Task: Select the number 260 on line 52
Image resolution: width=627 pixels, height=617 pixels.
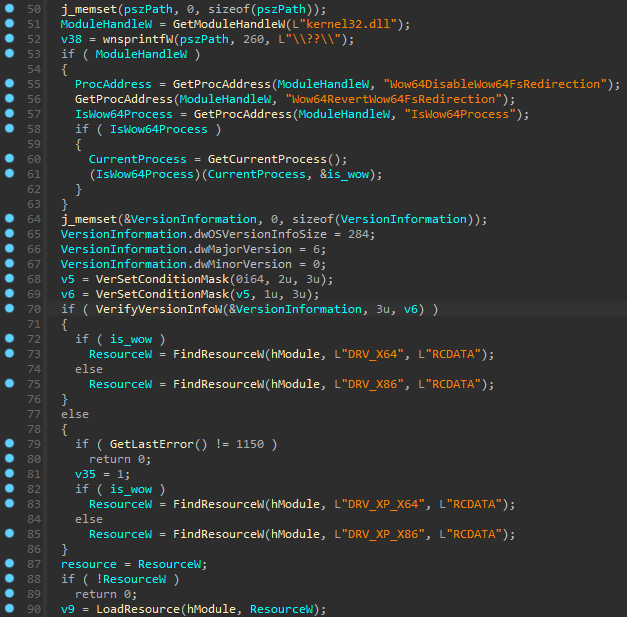Action: [x=254, y=39]
